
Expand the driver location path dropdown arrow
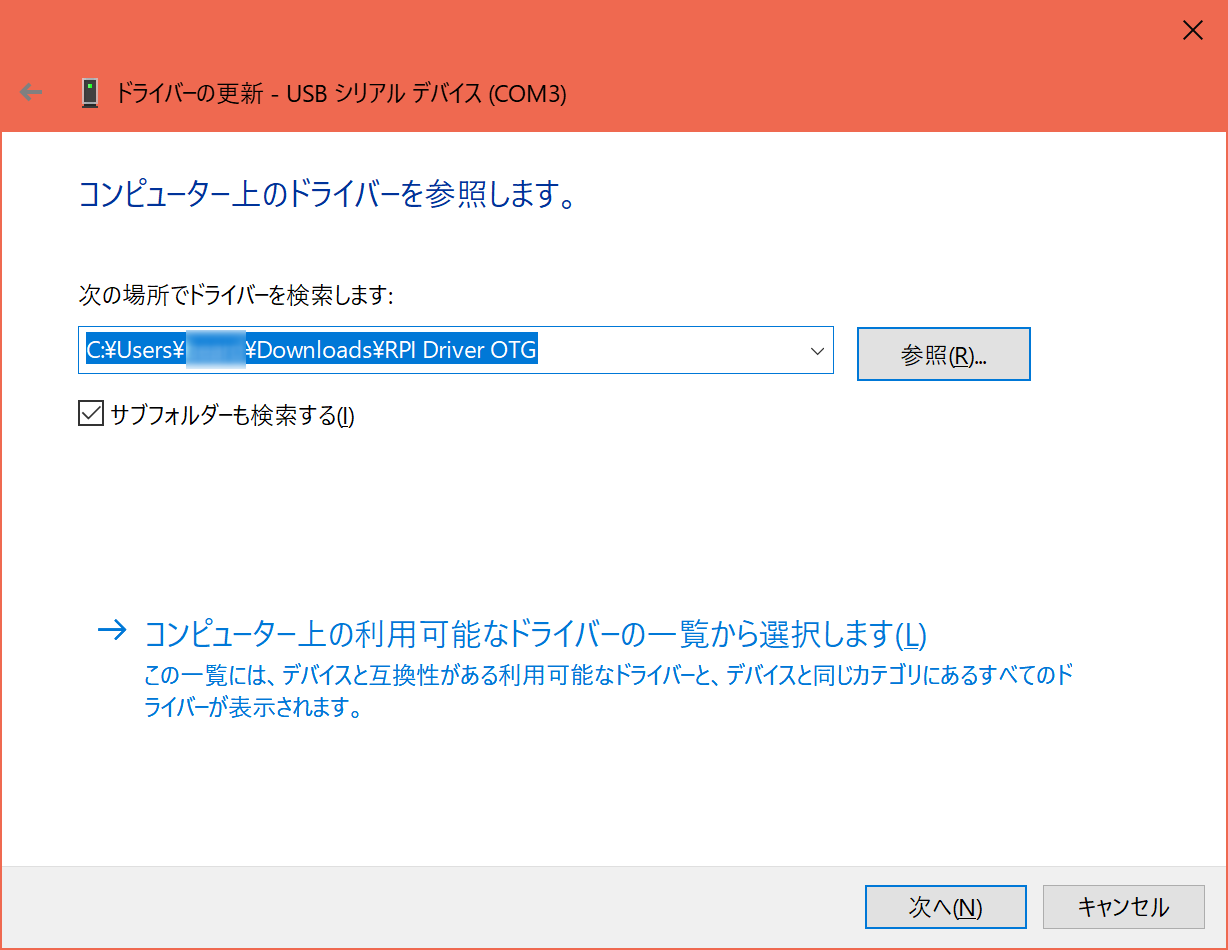click(x=816, y=351)
